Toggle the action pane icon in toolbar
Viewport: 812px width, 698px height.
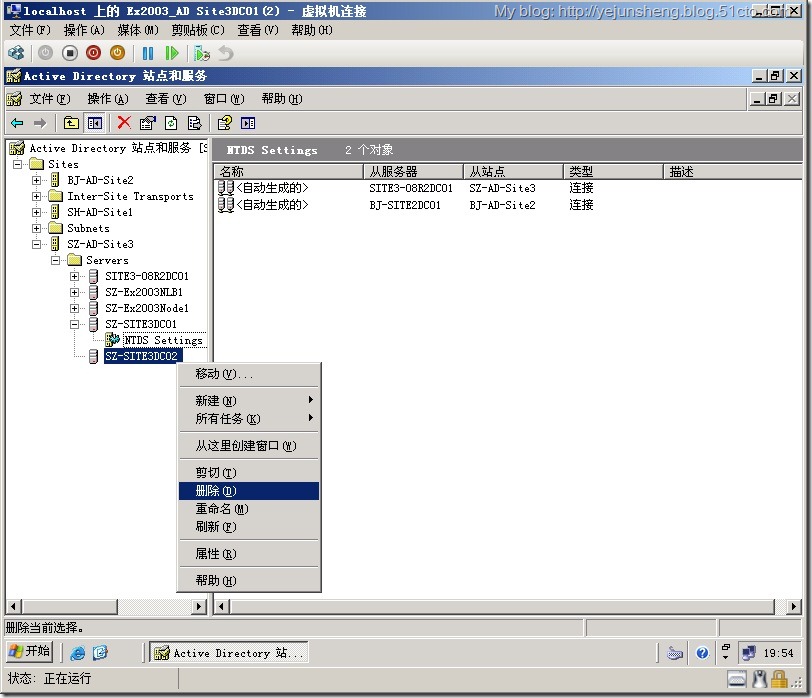(x=248, y=123)
